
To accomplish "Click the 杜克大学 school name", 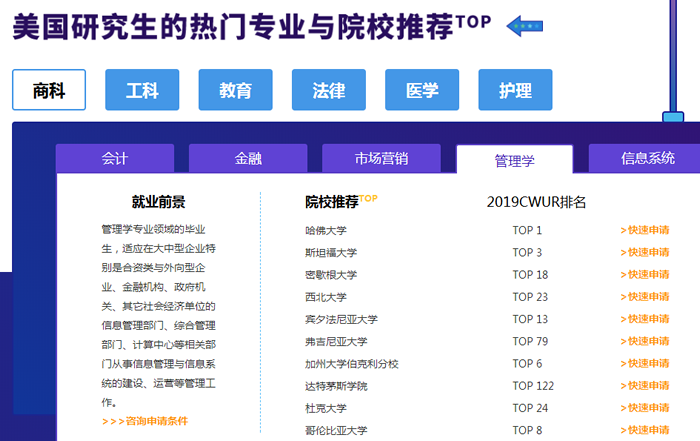I will (x=326, y=408).
